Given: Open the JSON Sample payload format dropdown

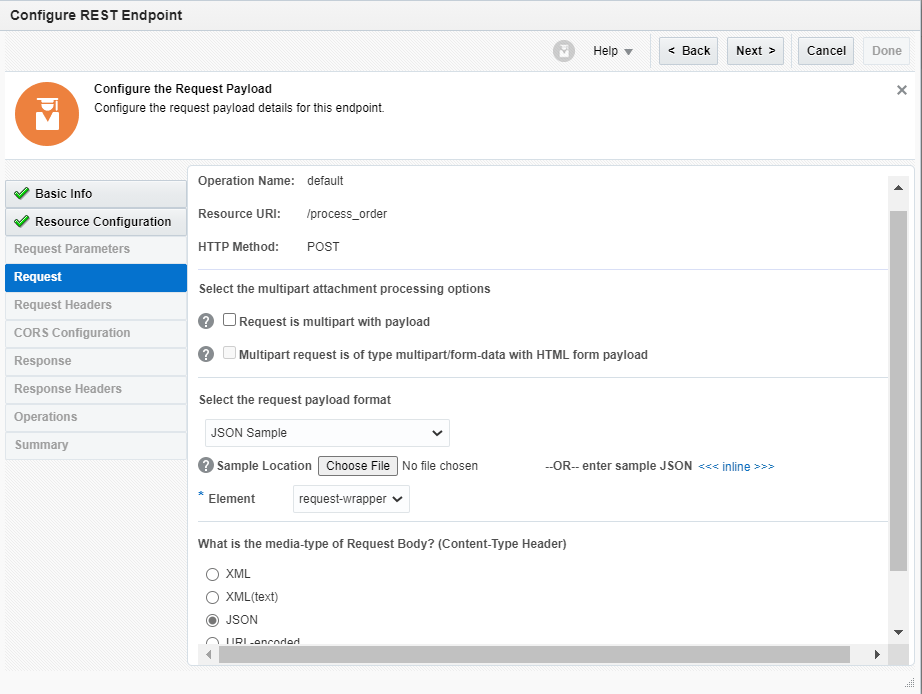Looking at the screenshot, I should pyautogui.click(x=327, y=433).
